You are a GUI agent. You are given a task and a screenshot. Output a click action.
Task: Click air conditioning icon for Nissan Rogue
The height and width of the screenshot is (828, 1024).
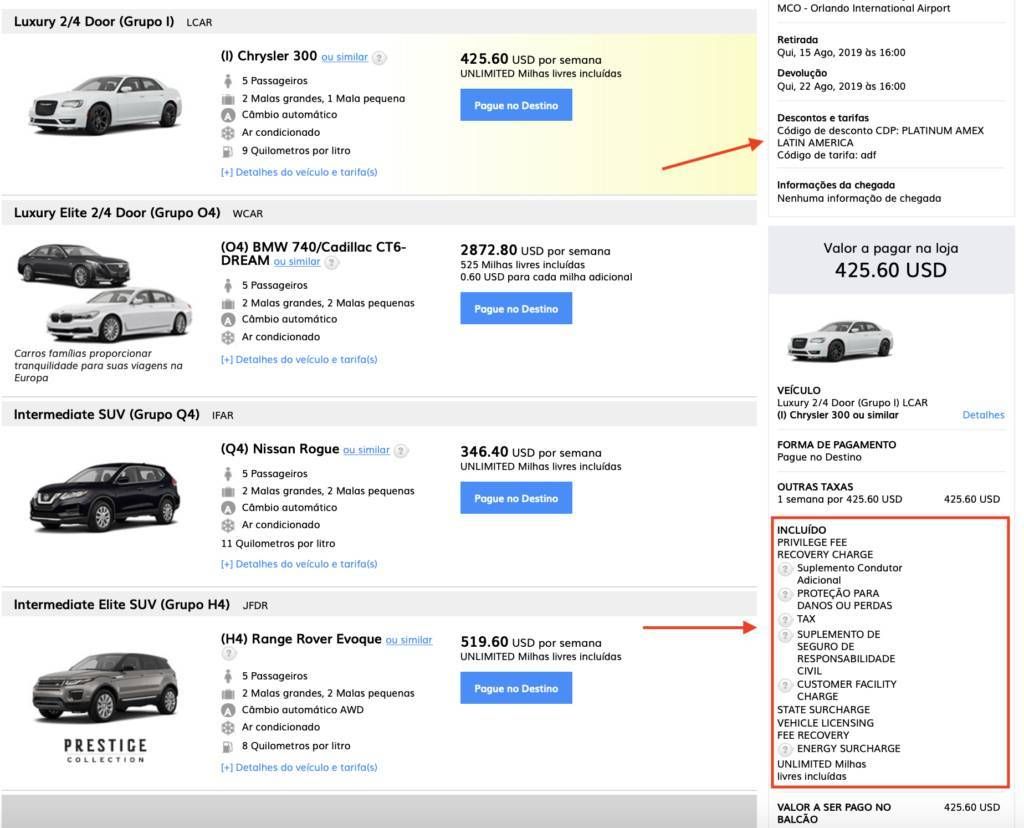(x=228, y=525)
